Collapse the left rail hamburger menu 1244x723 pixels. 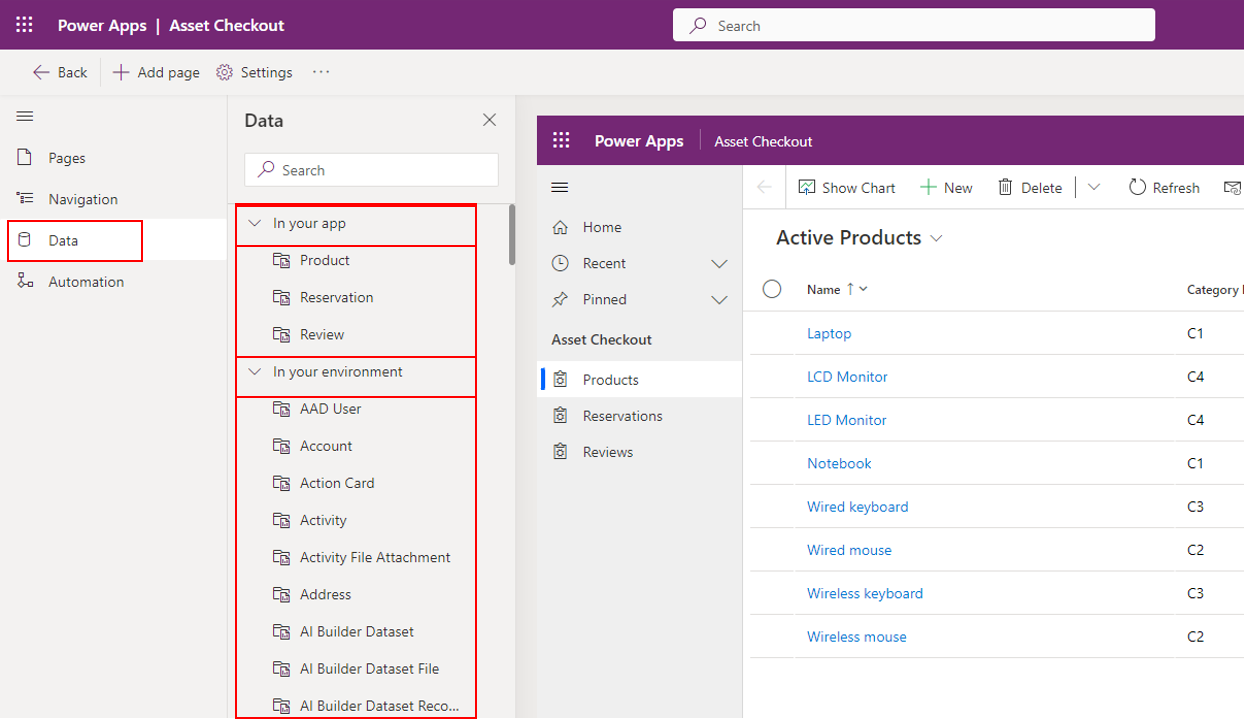(x=25, y=117)
